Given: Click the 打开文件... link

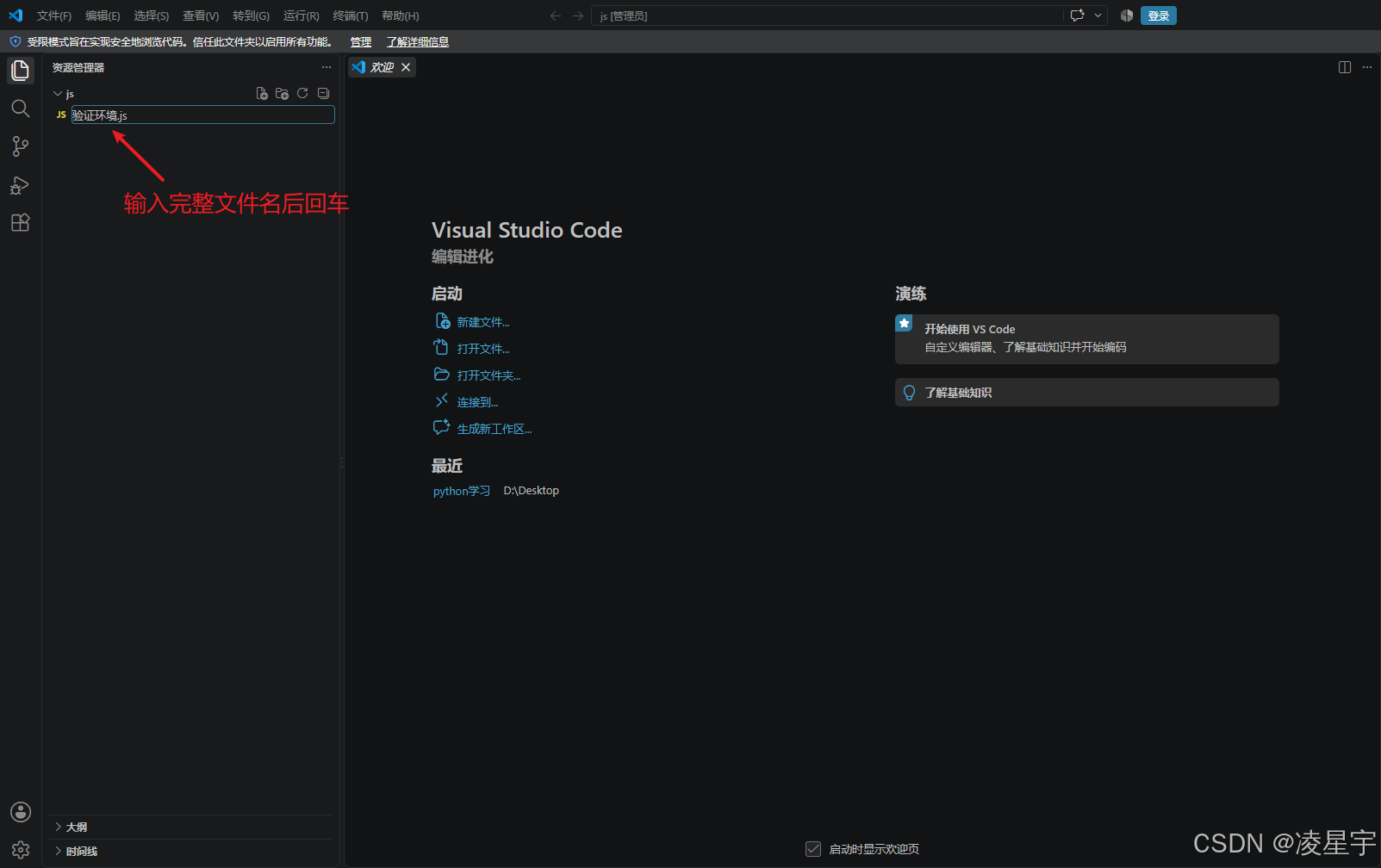Looking at the screenshot, I should click(483, 349).
